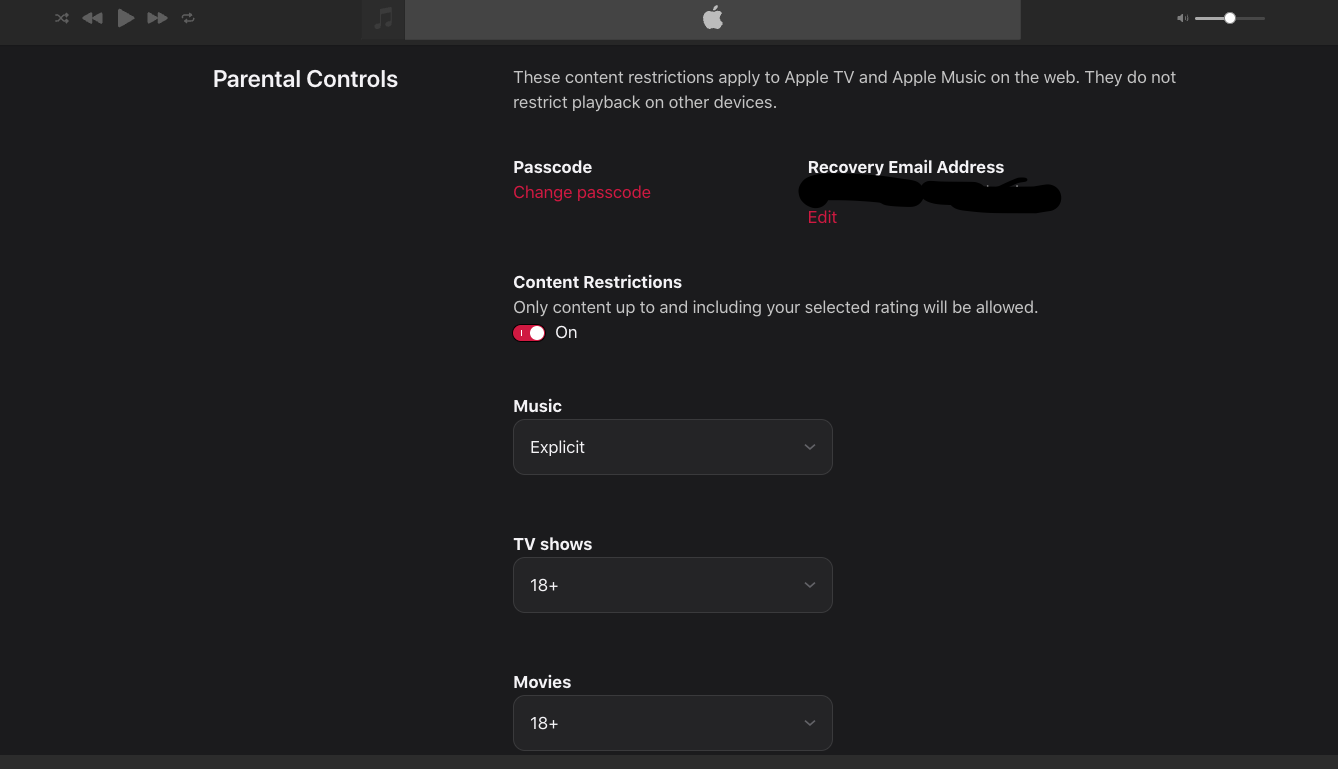1338x769 pixels.
Task: Turn off the Content Restrictions toggle
Action: tap(529, 333)
